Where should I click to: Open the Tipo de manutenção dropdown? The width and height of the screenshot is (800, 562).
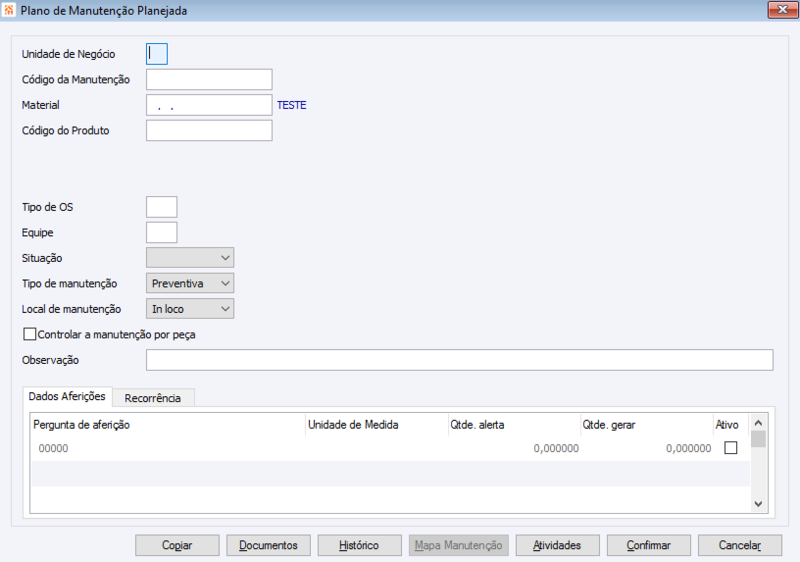pos(190,284)
